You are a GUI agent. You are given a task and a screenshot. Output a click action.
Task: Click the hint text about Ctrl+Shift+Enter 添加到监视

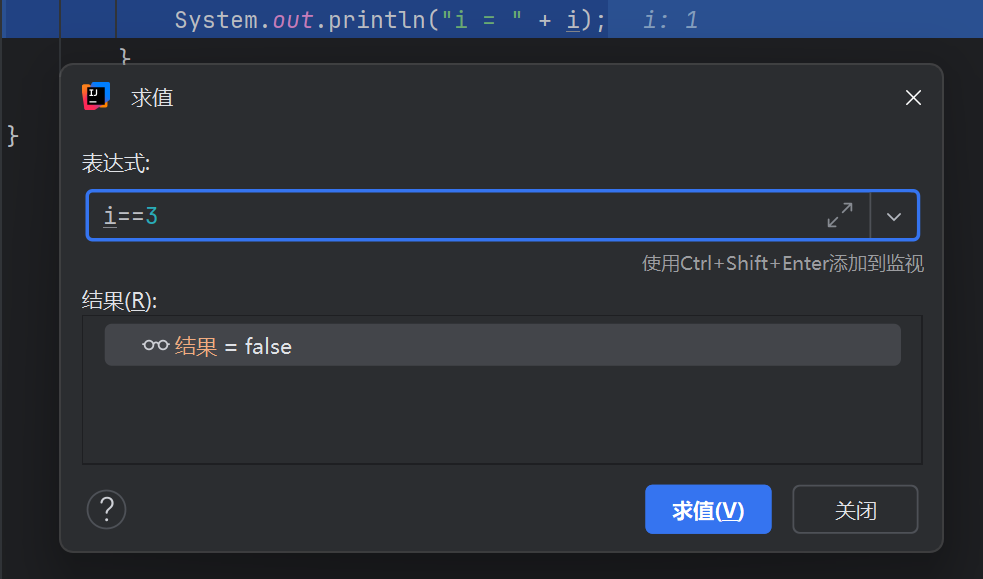point(782,263)
